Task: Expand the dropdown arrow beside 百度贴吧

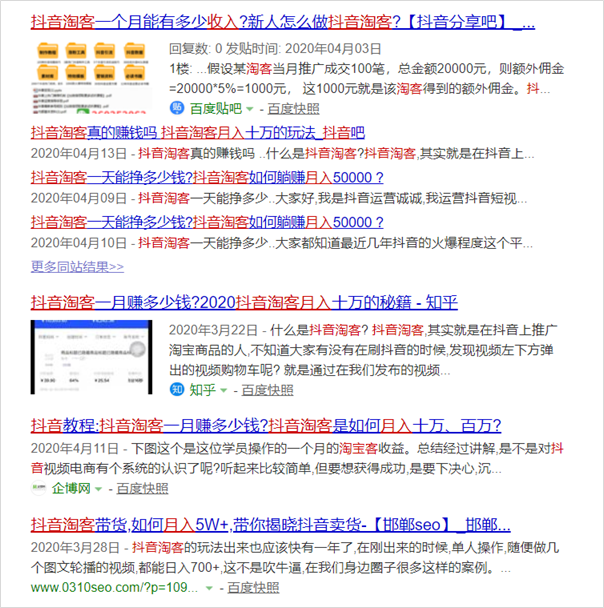Action: coord(250,109)
